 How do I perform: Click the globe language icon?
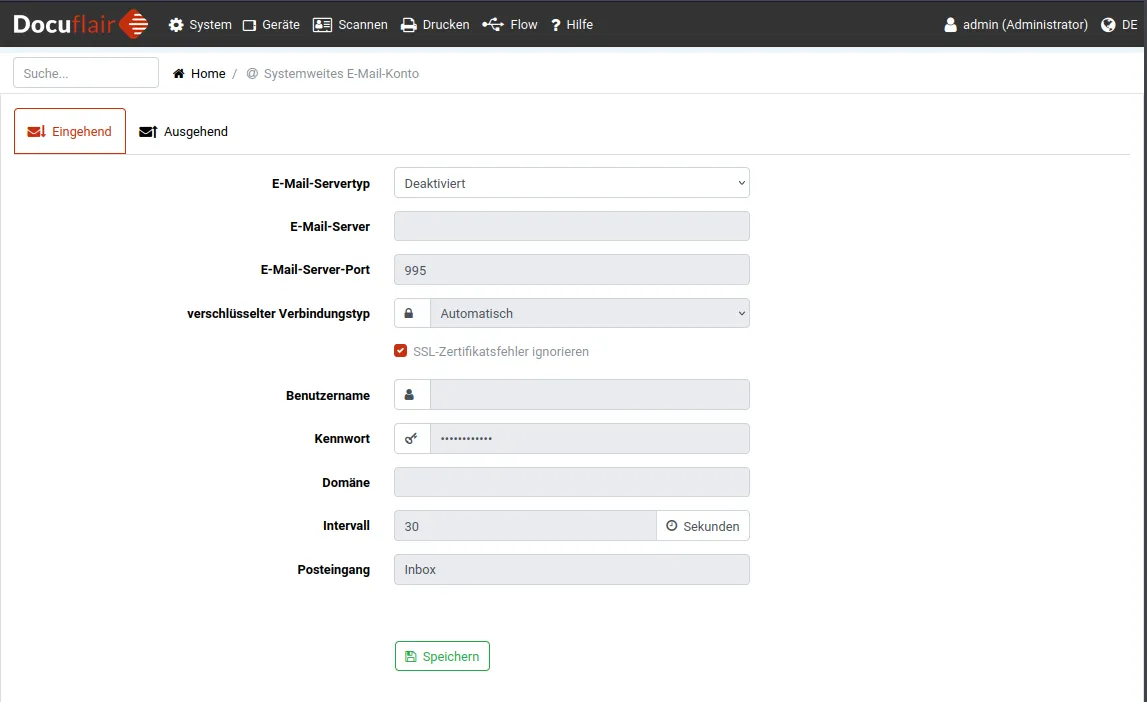1108,25
